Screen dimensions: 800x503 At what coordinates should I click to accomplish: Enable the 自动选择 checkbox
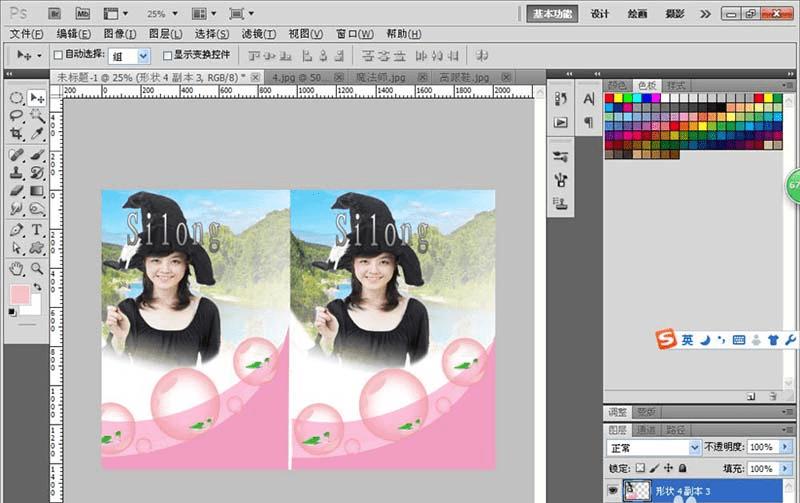(x=58, y=55)
